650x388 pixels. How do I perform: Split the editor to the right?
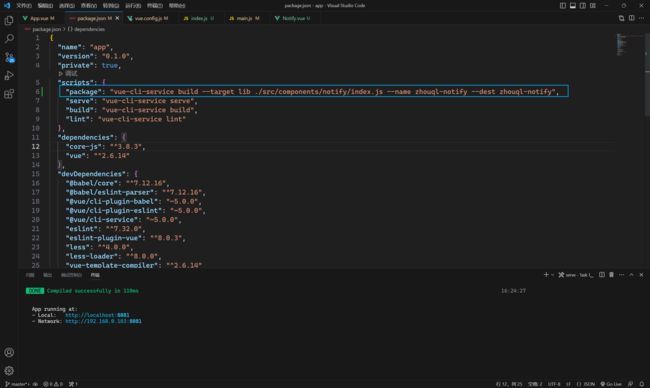[631, 18]
